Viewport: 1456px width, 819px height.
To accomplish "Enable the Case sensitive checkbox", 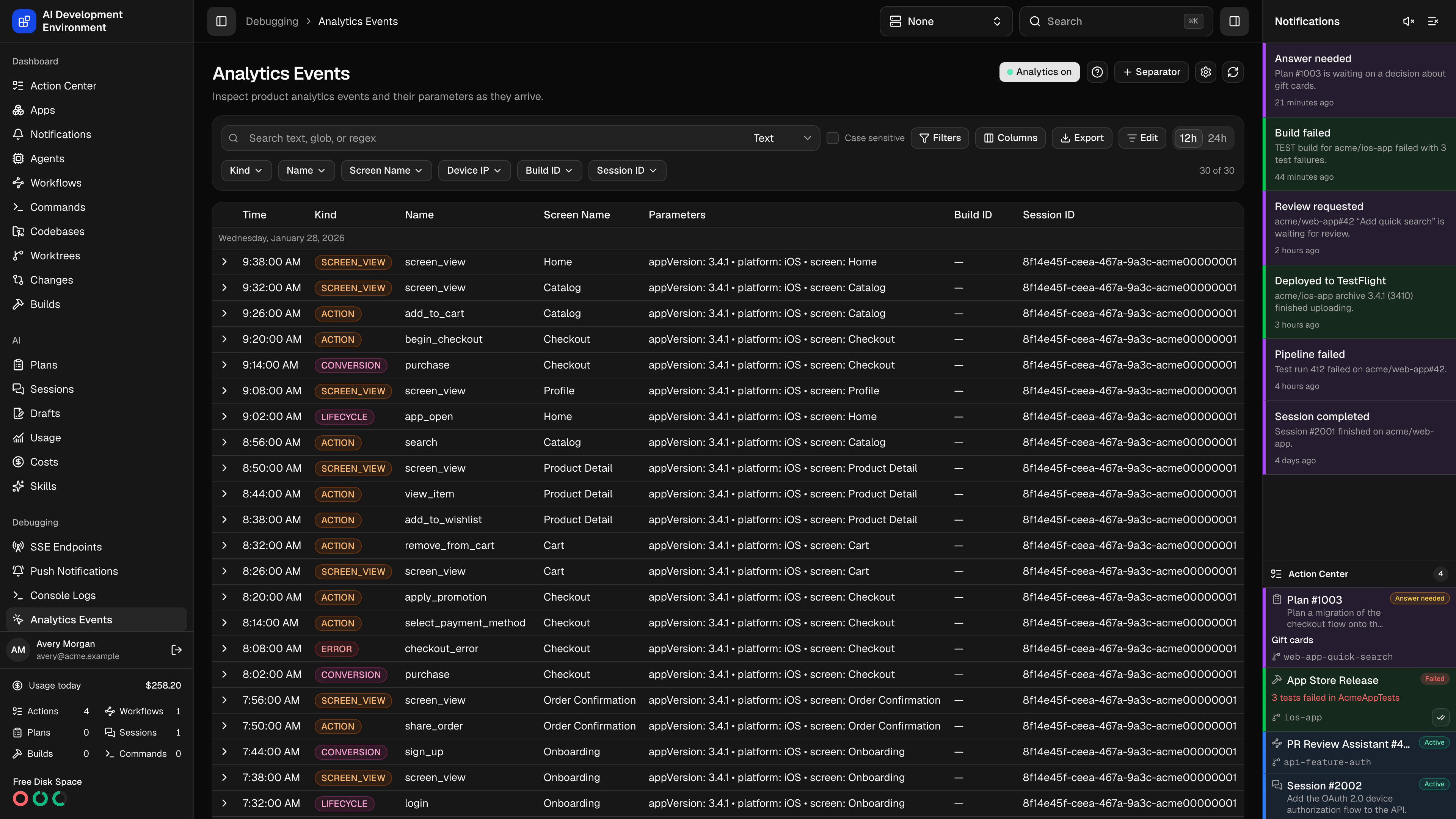I will click(x=832, y=138).
